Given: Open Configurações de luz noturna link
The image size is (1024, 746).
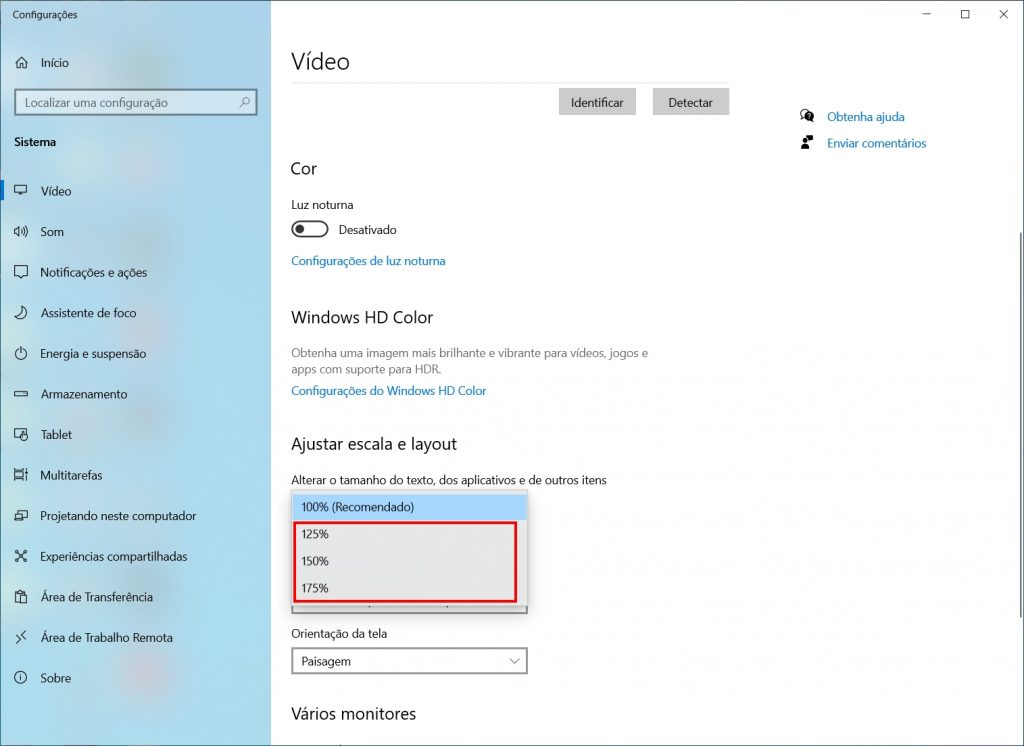Looking at the screenshot, I should (368, 261).
